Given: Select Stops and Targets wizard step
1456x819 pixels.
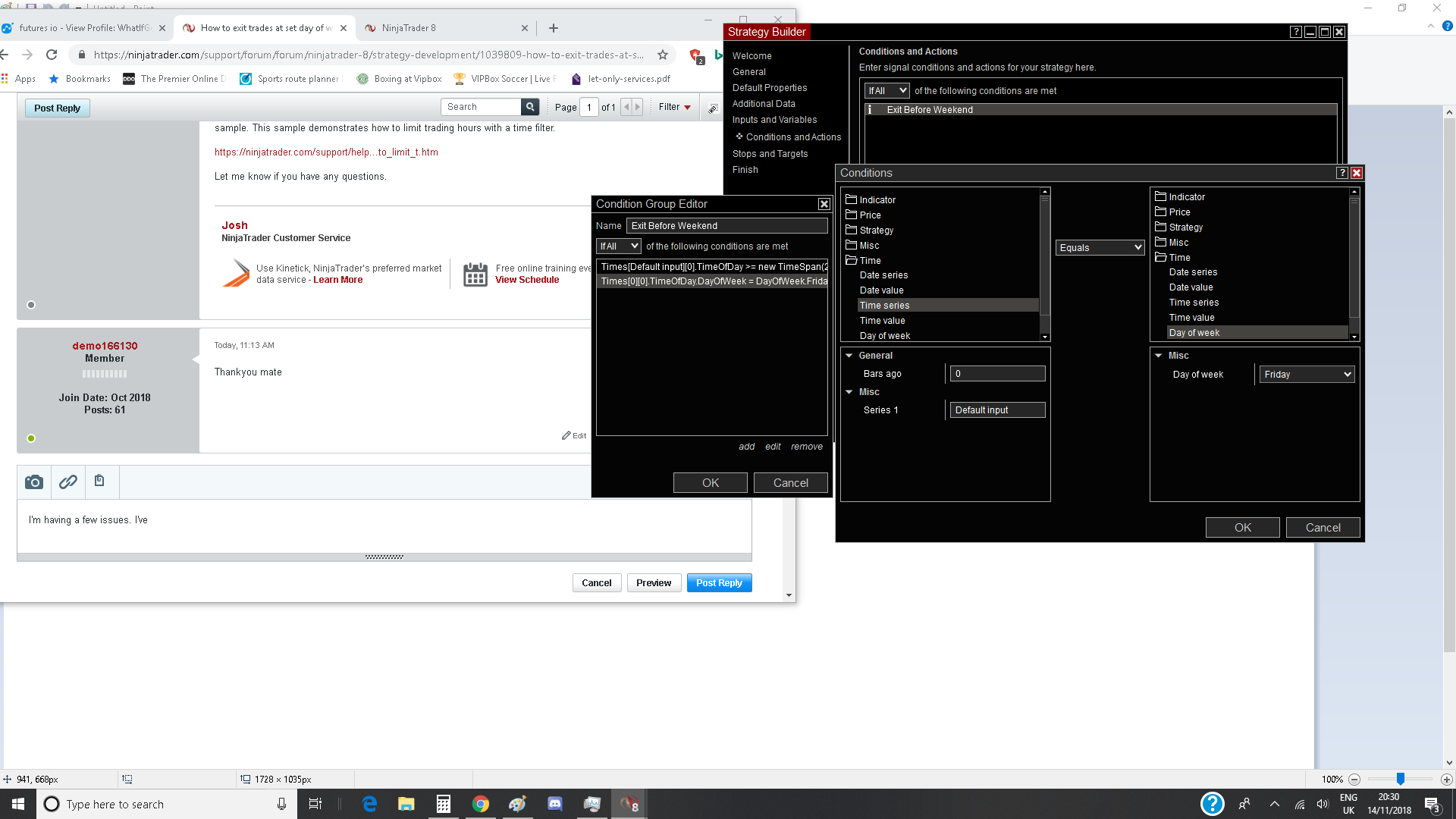Looking at the screenshot, I should [770, 154].
